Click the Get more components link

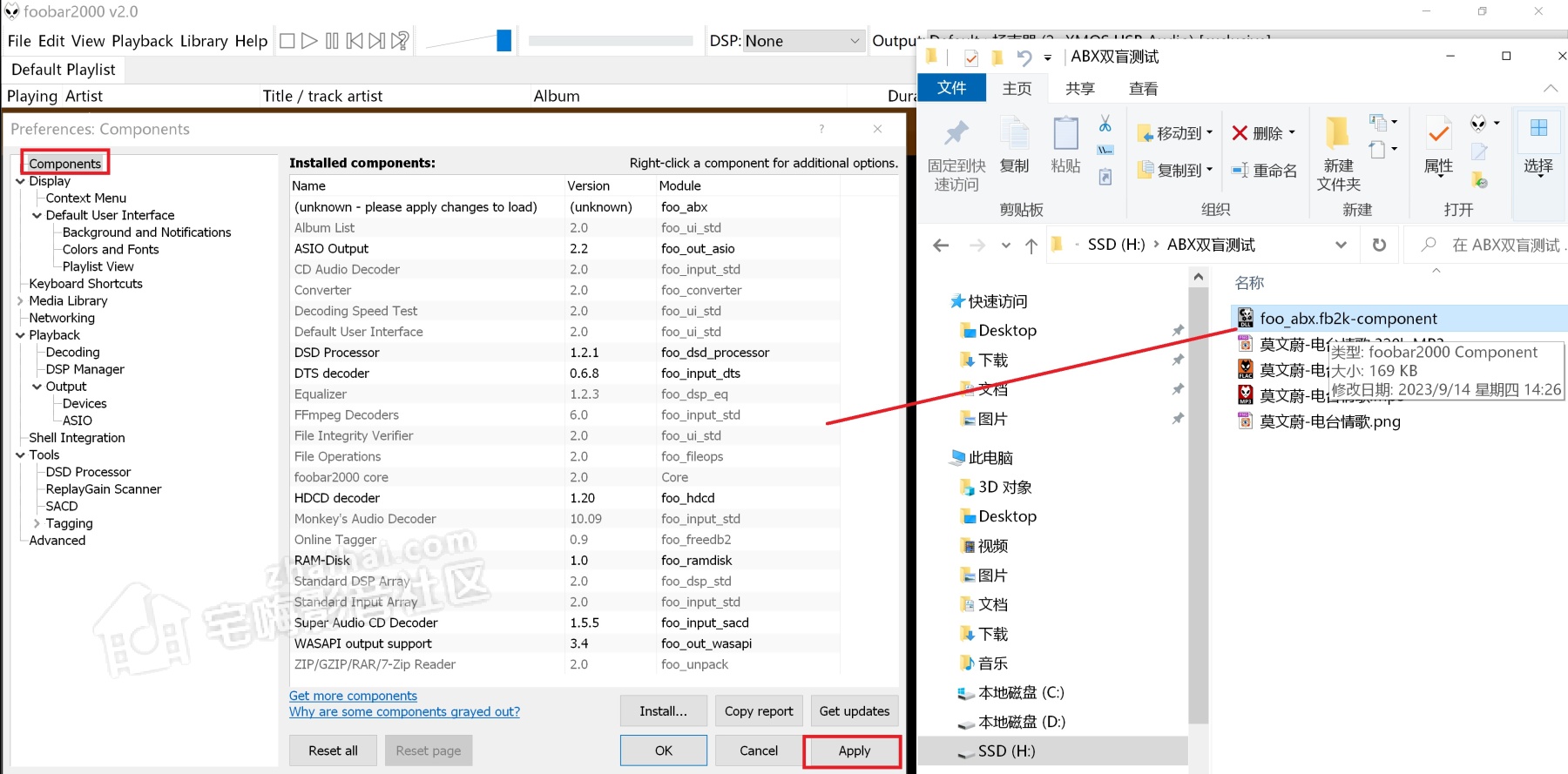tap(353, 696)
